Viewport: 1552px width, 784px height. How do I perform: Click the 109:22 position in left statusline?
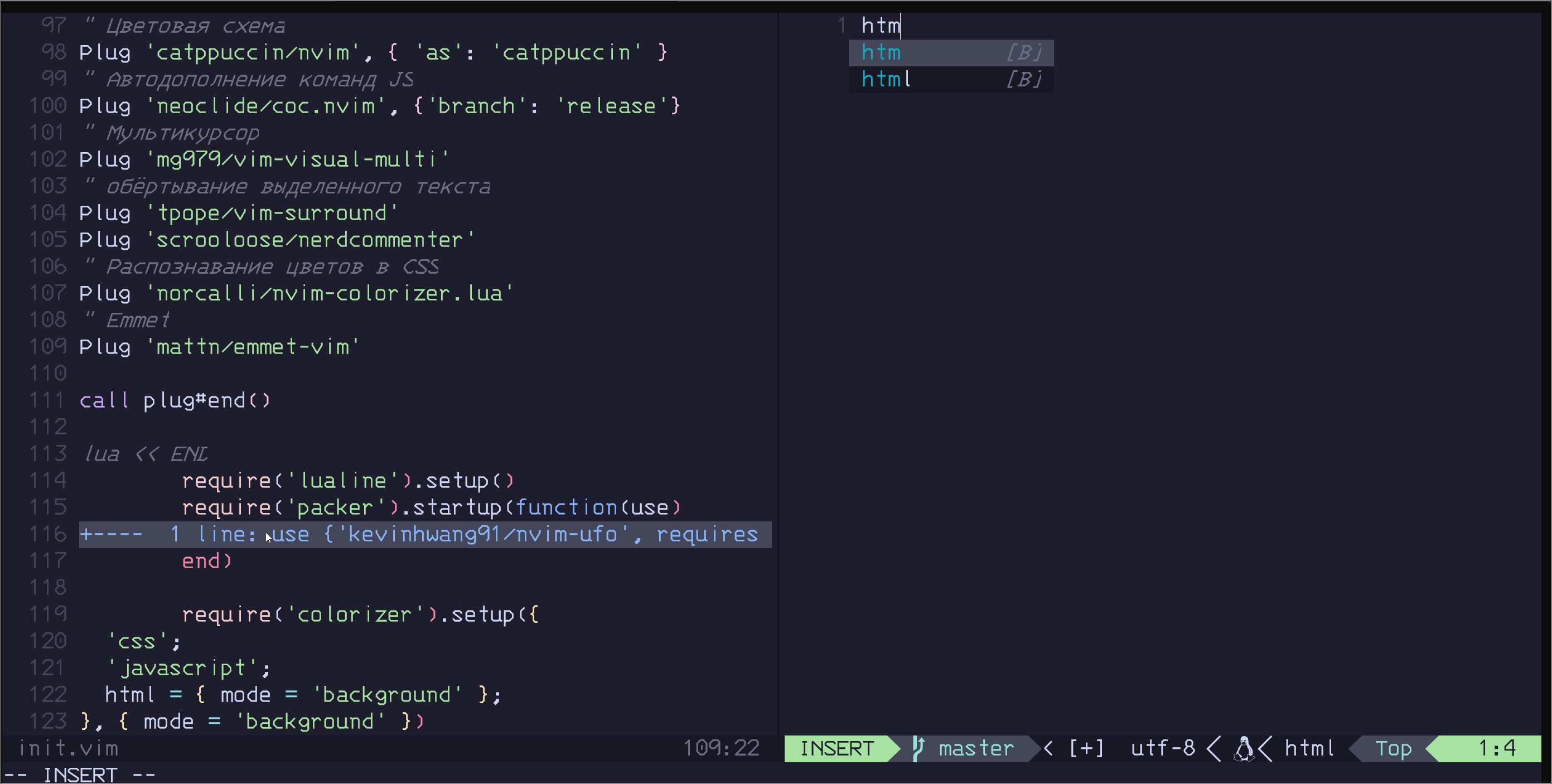coord(721,748)
